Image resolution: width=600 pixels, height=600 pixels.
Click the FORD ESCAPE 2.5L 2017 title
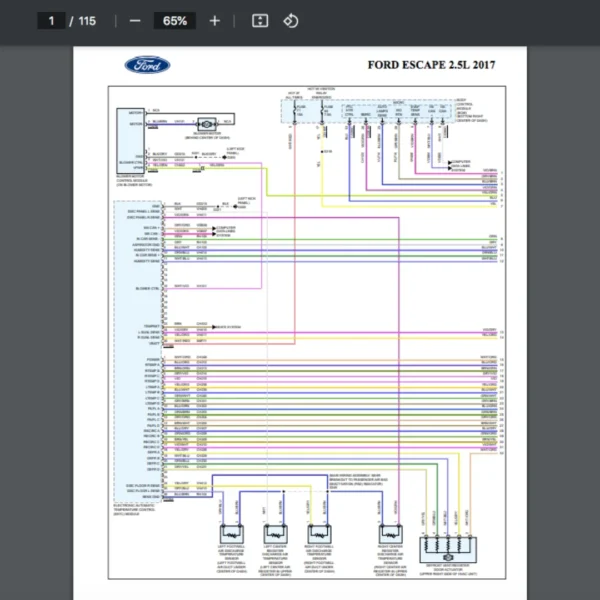431,66
